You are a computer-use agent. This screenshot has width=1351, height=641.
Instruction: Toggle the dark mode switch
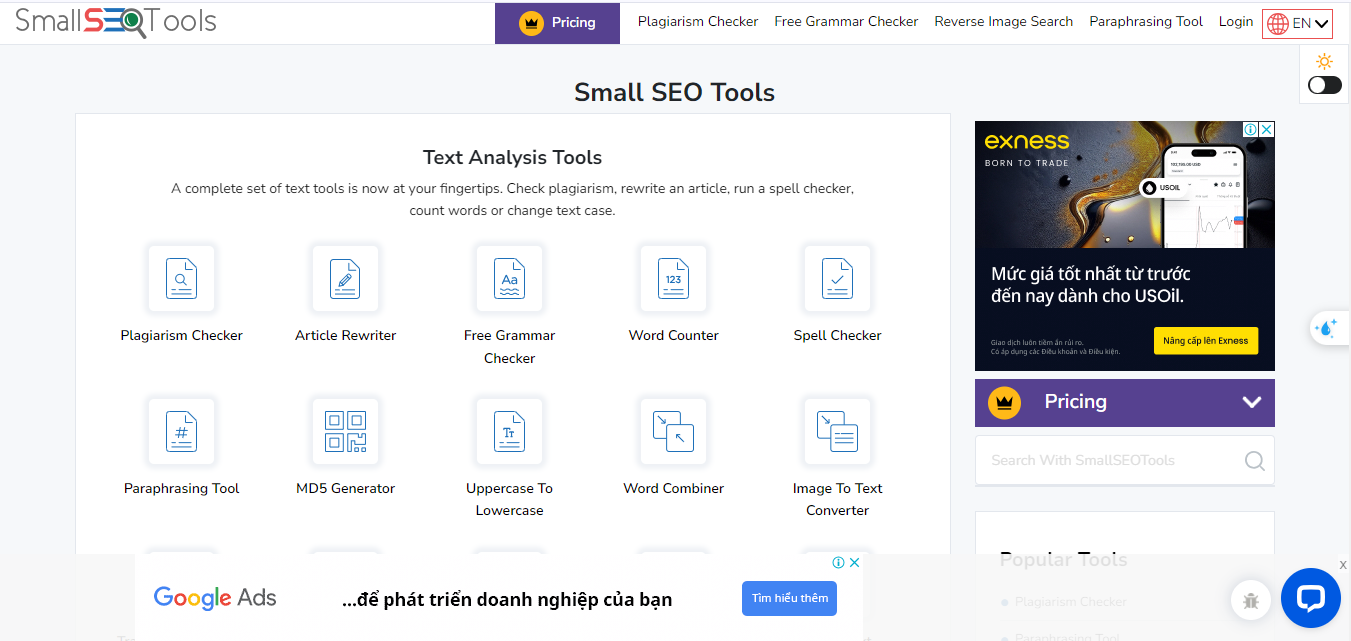(1324, 85)
